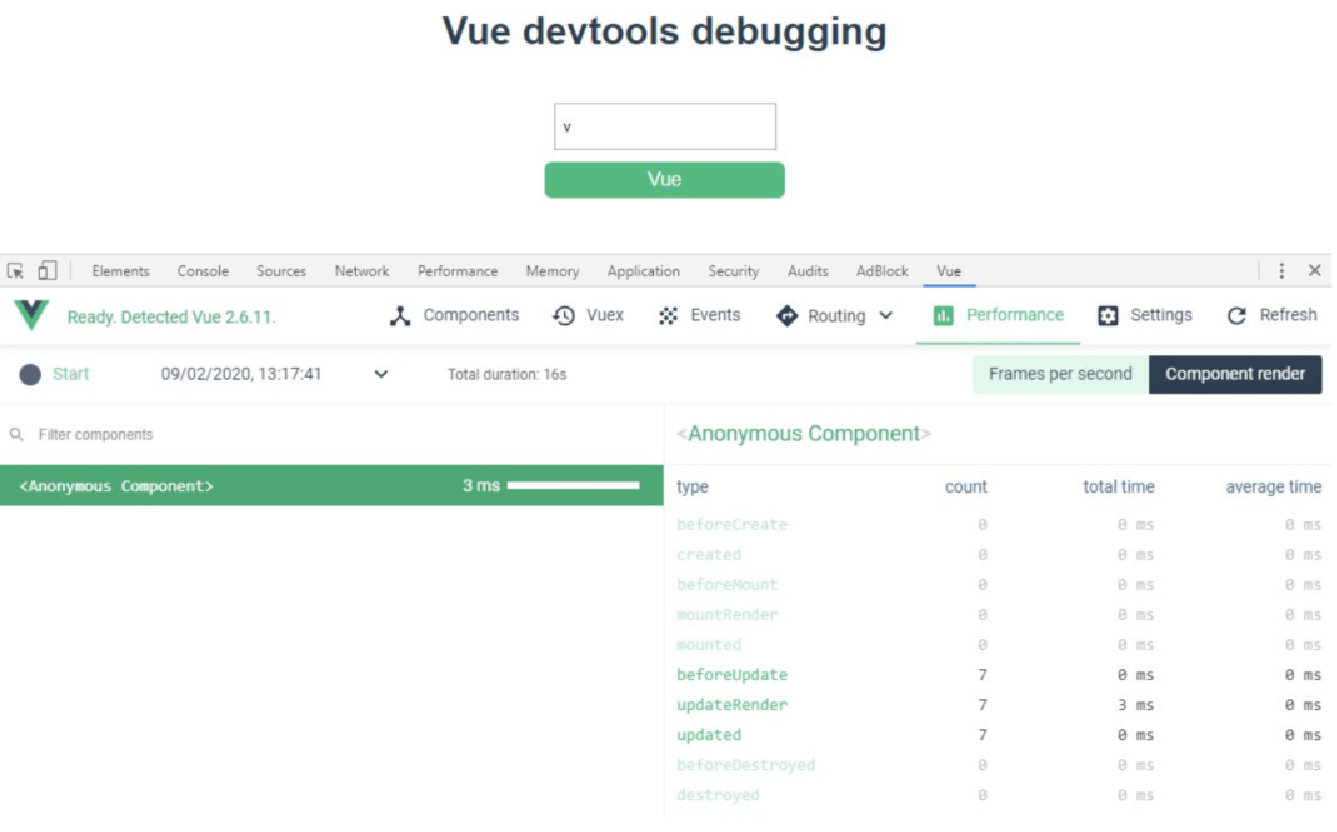1337x832 pixels.
Task: Open Chrome's Performance tab
Action: coord(458,271)
